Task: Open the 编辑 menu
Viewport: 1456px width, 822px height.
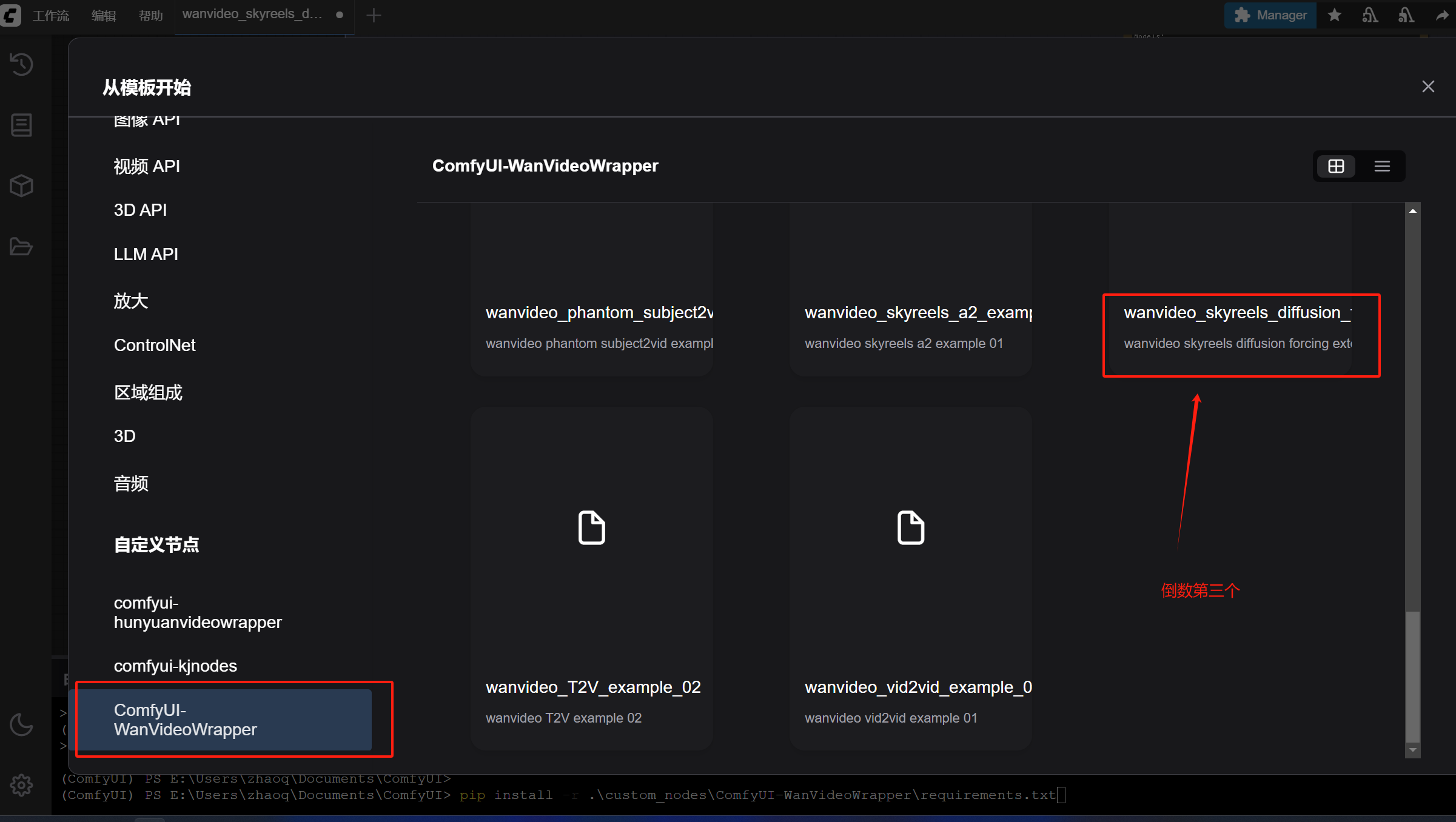Action: click(x=104, y=15)
